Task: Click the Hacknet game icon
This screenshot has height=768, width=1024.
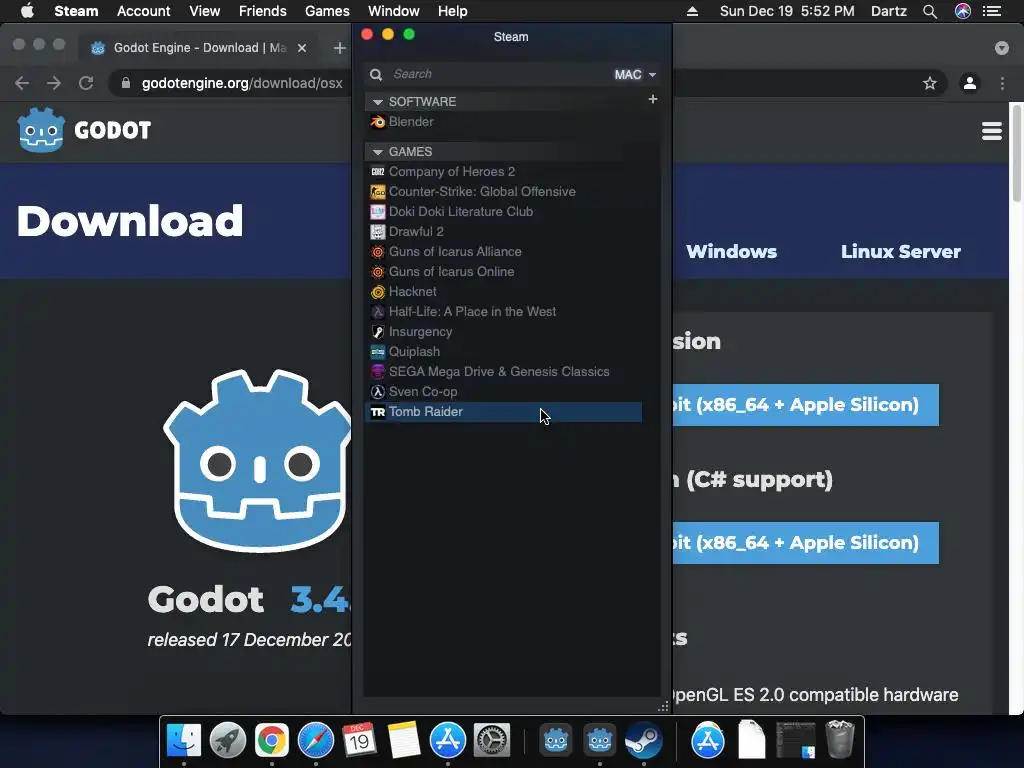Action: (377, 292)
